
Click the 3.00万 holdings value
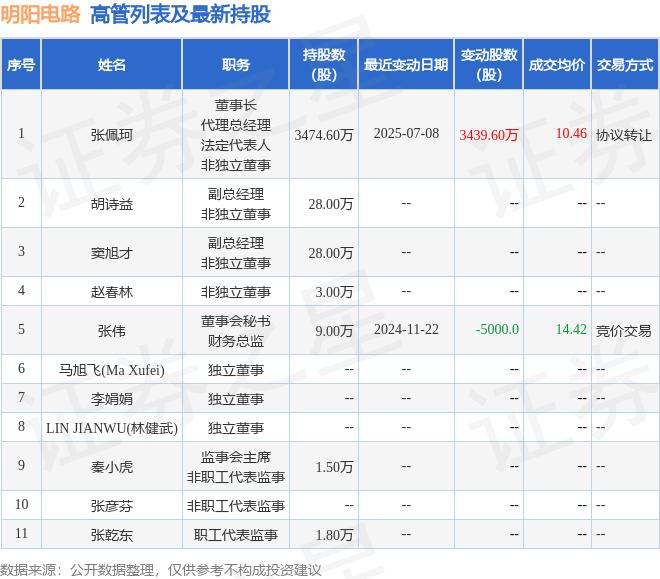(x=334, y=292)
